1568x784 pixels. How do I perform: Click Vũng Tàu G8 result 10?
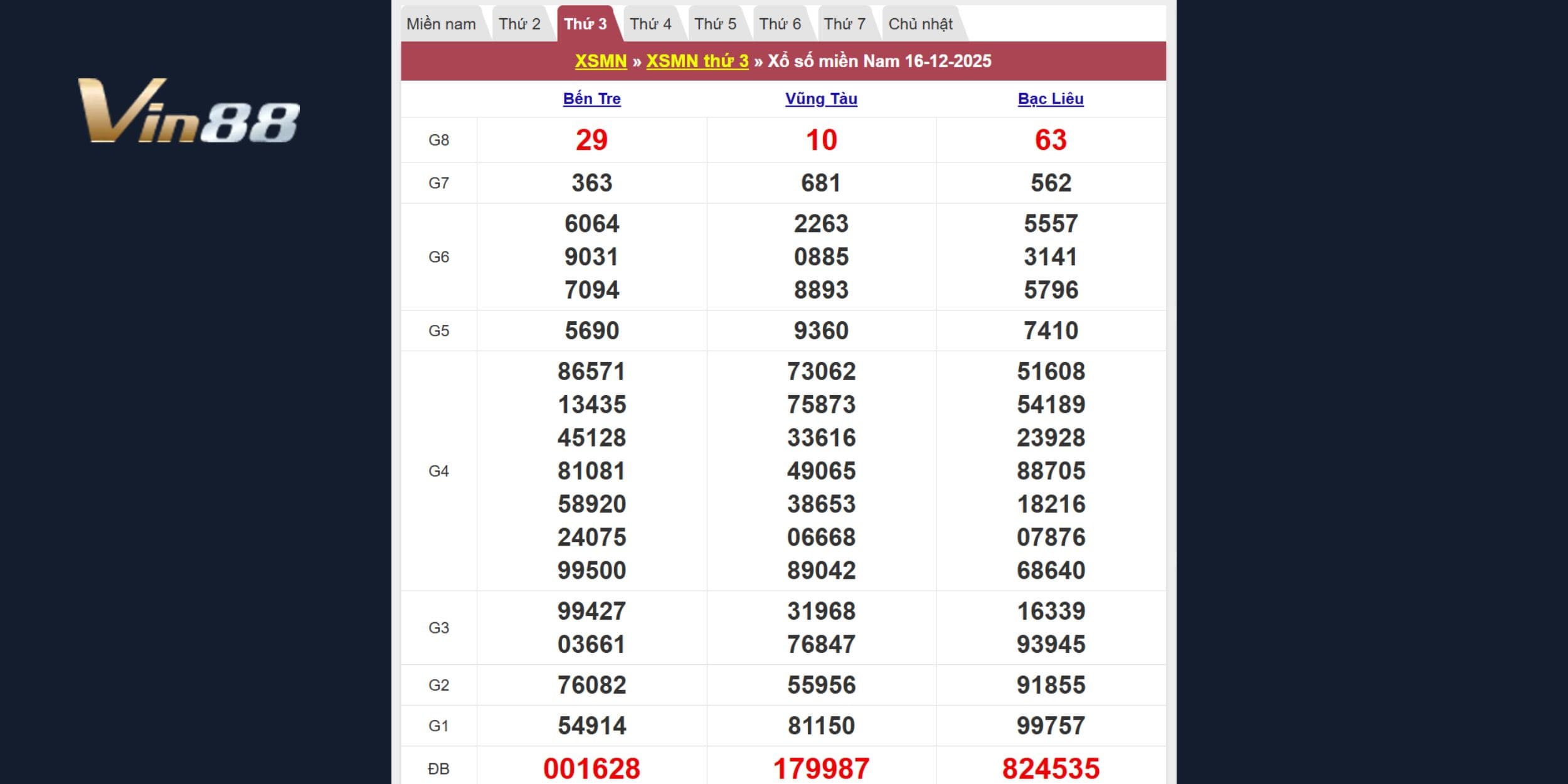(x=821, y=140)
